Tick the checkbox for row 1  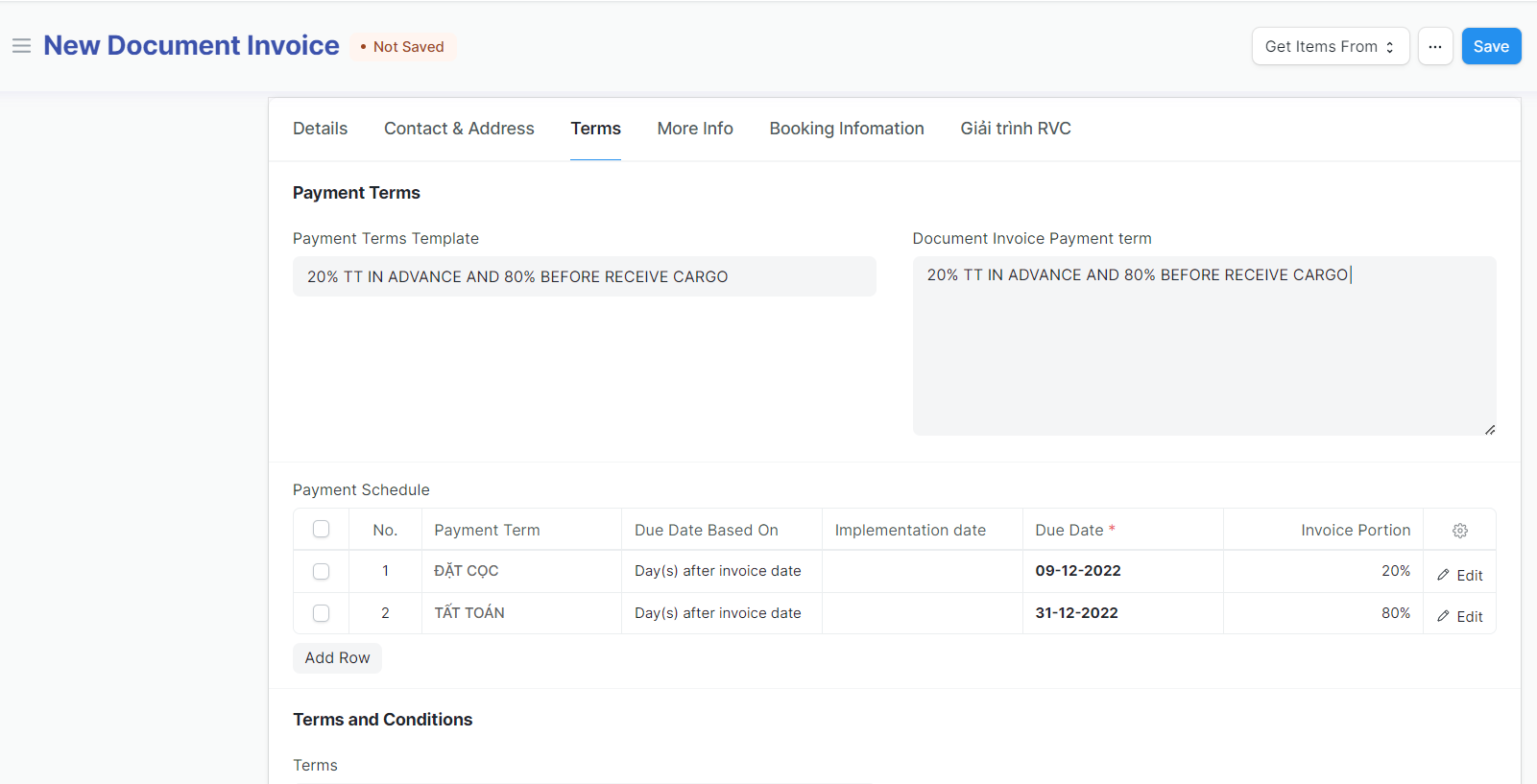coord(321,571)
